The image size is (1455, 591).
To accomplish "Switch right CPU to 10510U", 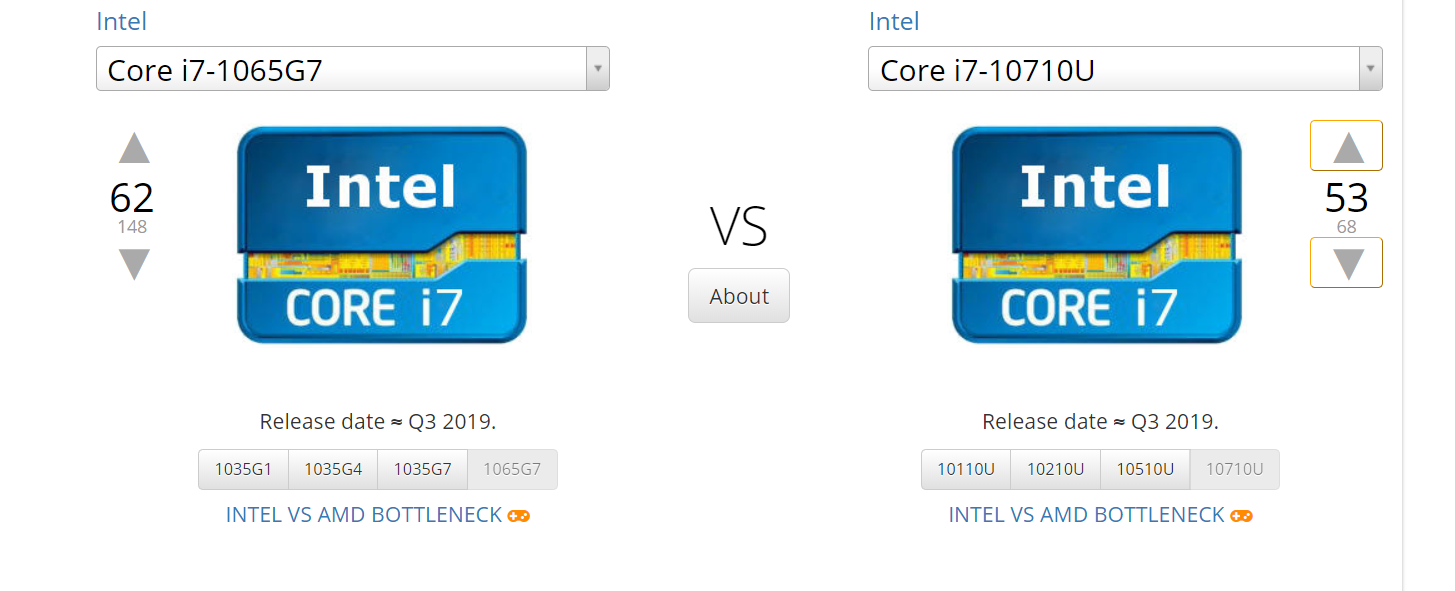I will (x=1145, y=469).
